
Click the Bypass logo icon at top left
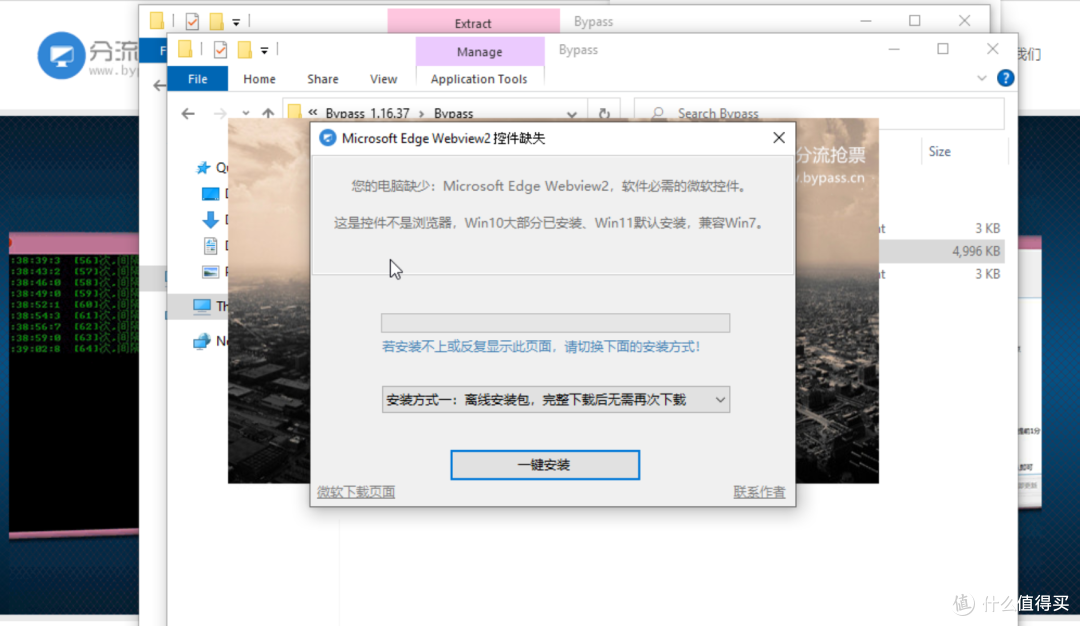61,55
